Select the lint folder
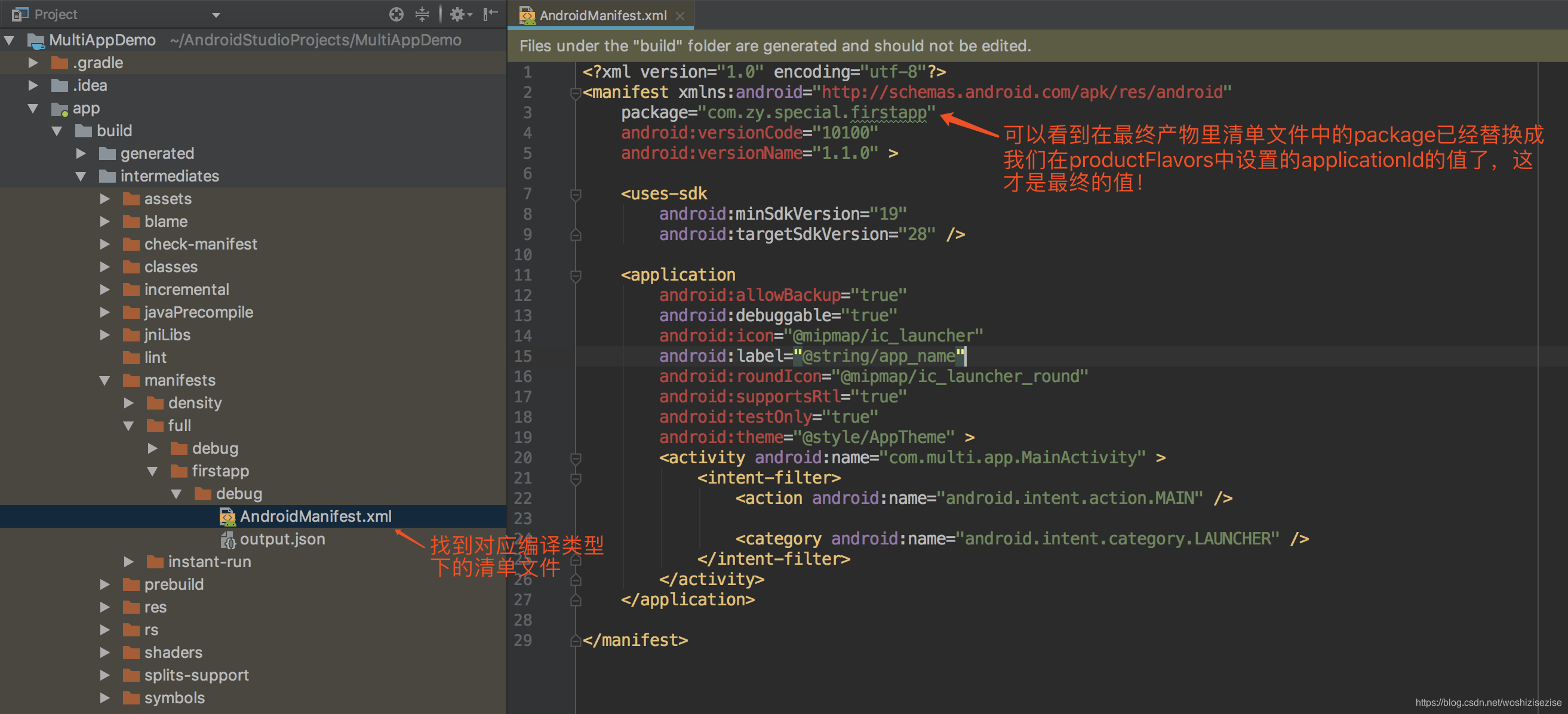 tap(155, 358)
